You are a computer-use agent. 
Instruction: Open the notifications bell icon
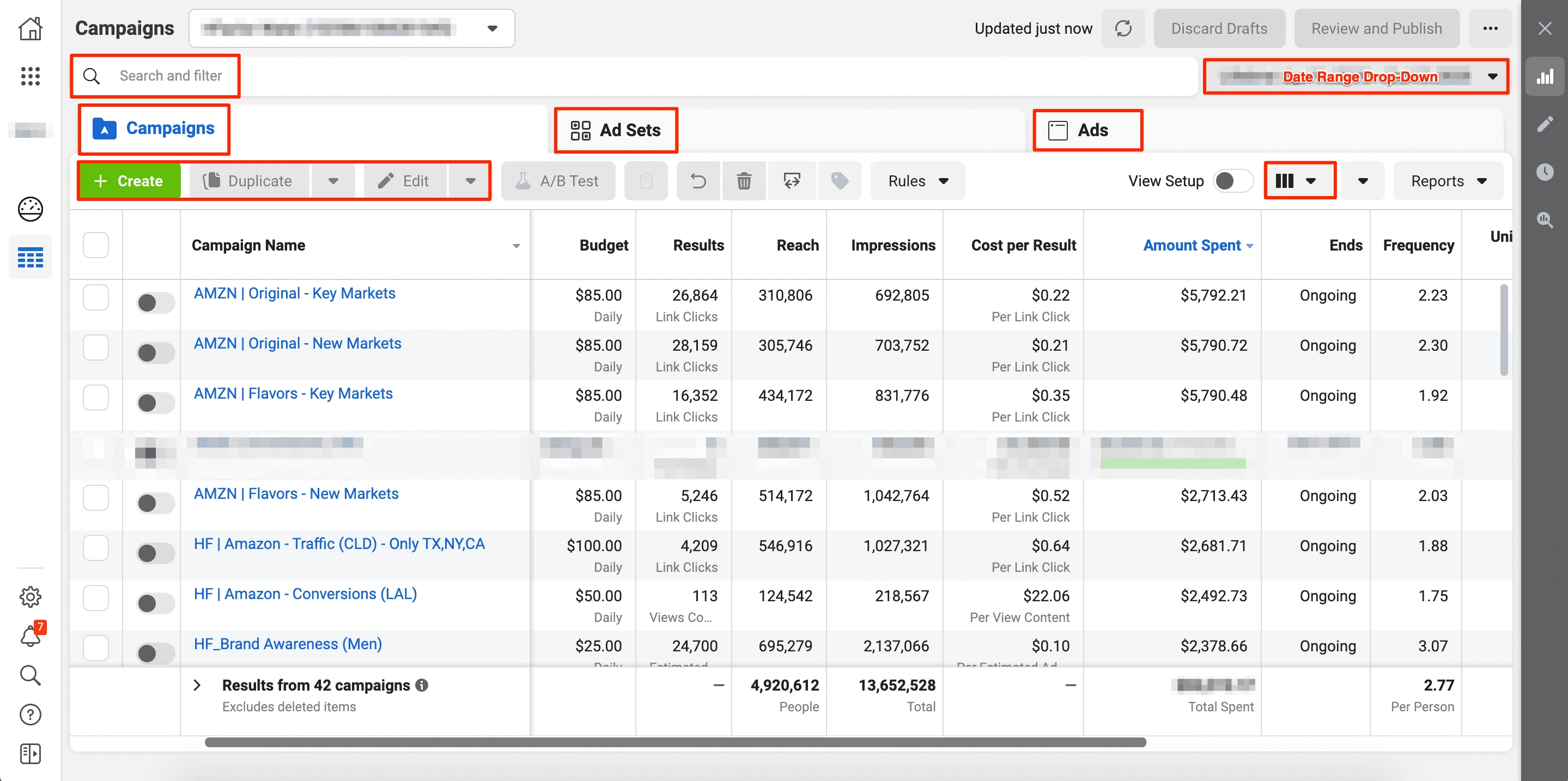(31, 636)
